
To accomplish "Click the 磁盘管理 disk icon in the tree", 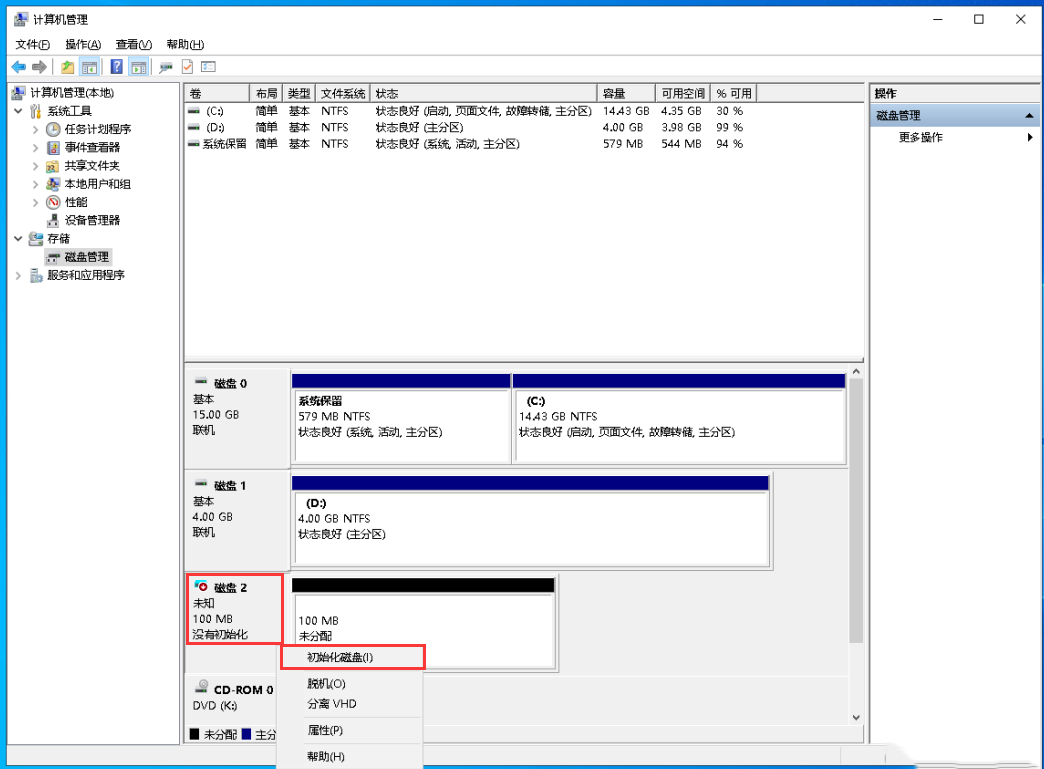I will tap(53, 257).
